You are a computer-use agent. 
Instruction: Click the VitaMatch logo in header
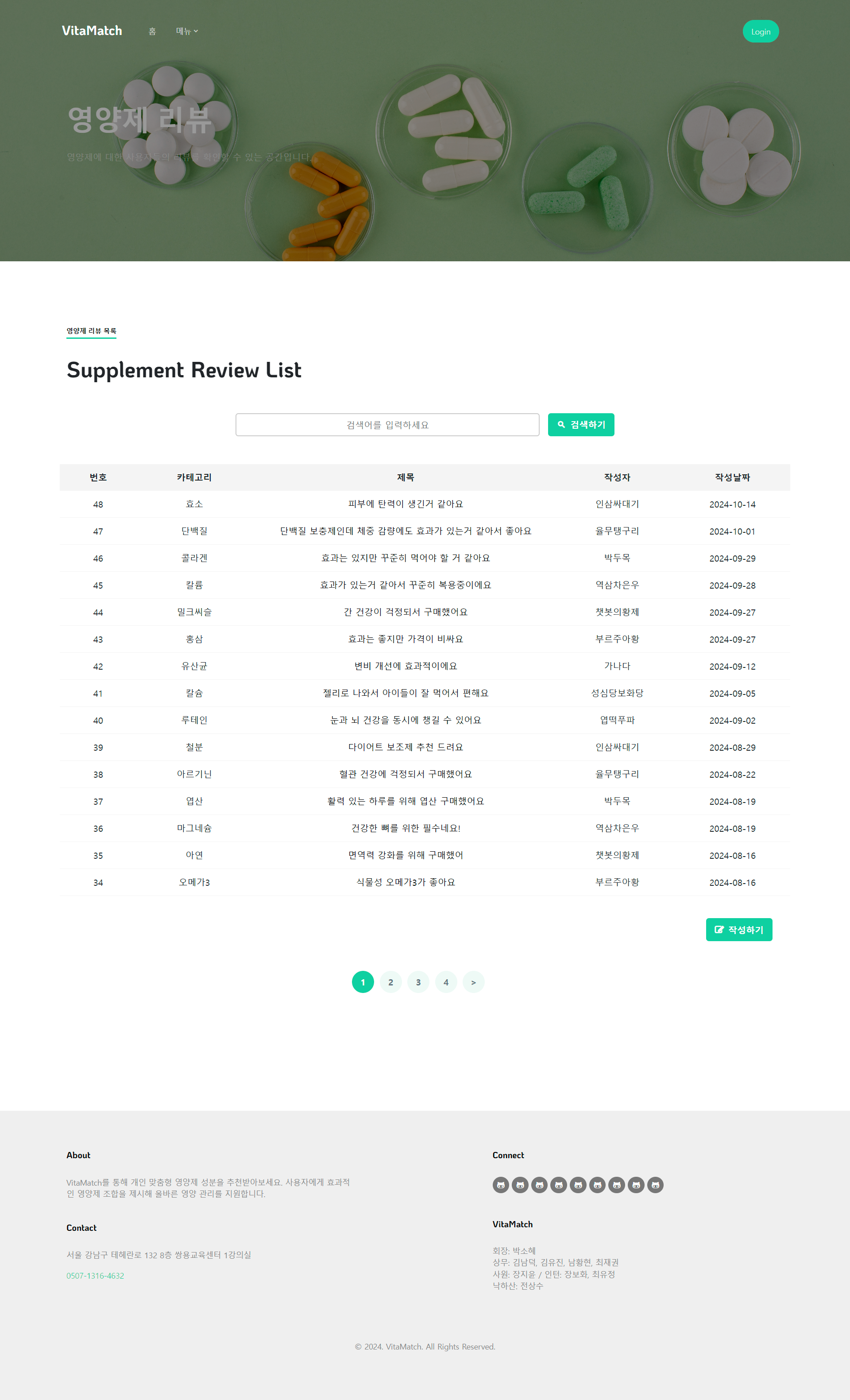tap(92, 31)
